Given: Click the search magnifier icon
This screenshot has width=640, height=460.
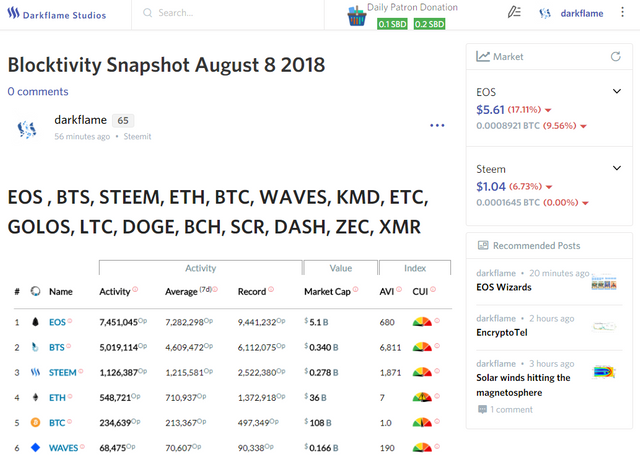Looking at the screenshot, I should tap(147, 13).
